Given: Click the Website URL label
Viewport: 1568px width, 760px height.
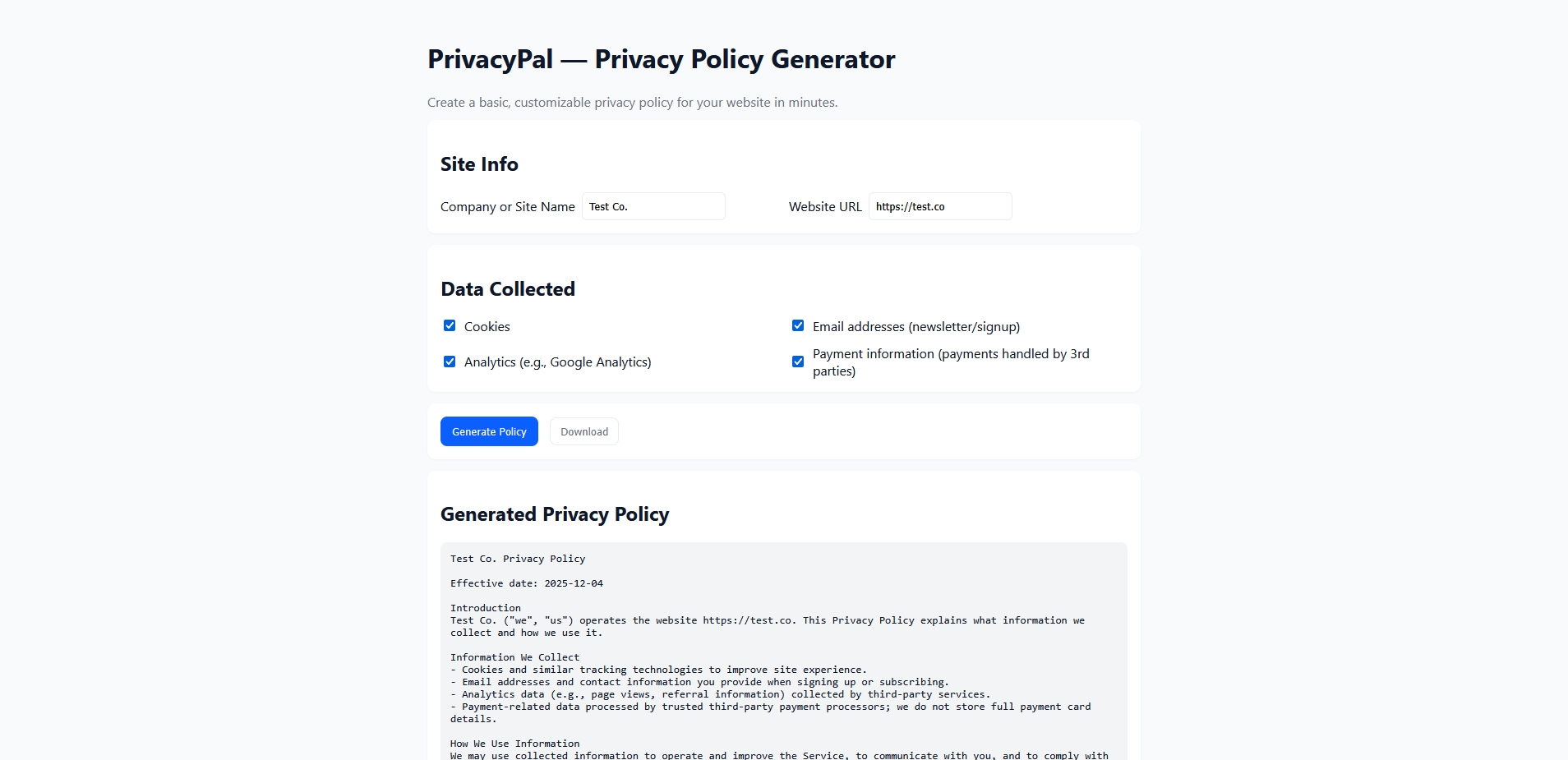Looking at the screenshot, I should pos(825,207).
